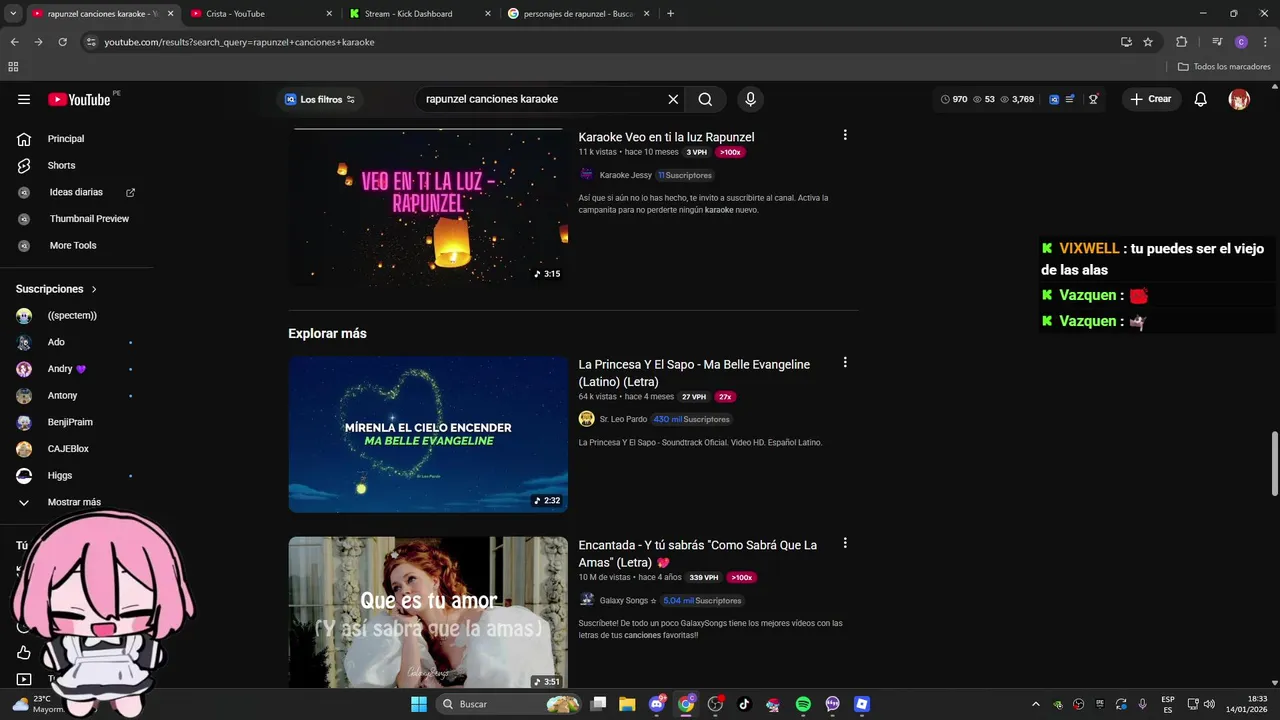Switch to Stream - Kick Dashboard tab
Image resolution: width=1280 pixels, height=720 pixels.
click(x=420, y=14)
